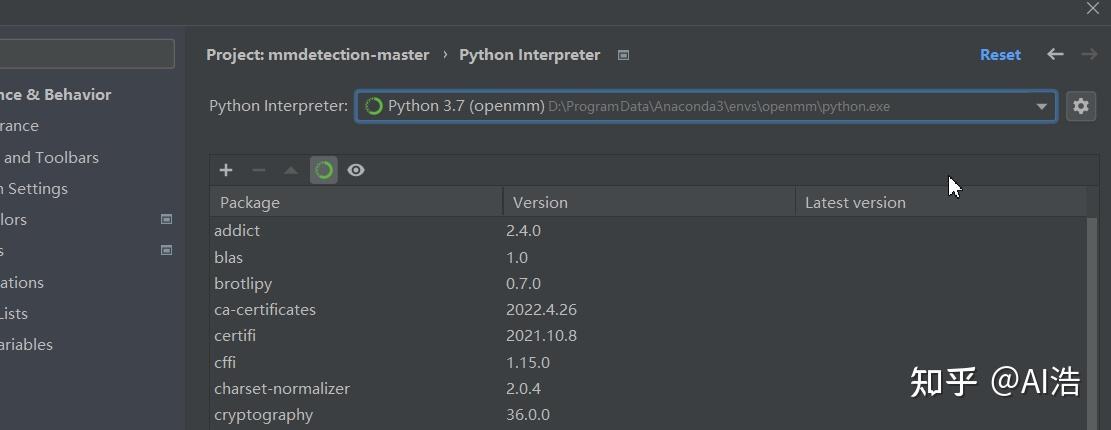Click the forward navigation arrow
This screenshot has height=430, width=1111.
coord(1089,54)
